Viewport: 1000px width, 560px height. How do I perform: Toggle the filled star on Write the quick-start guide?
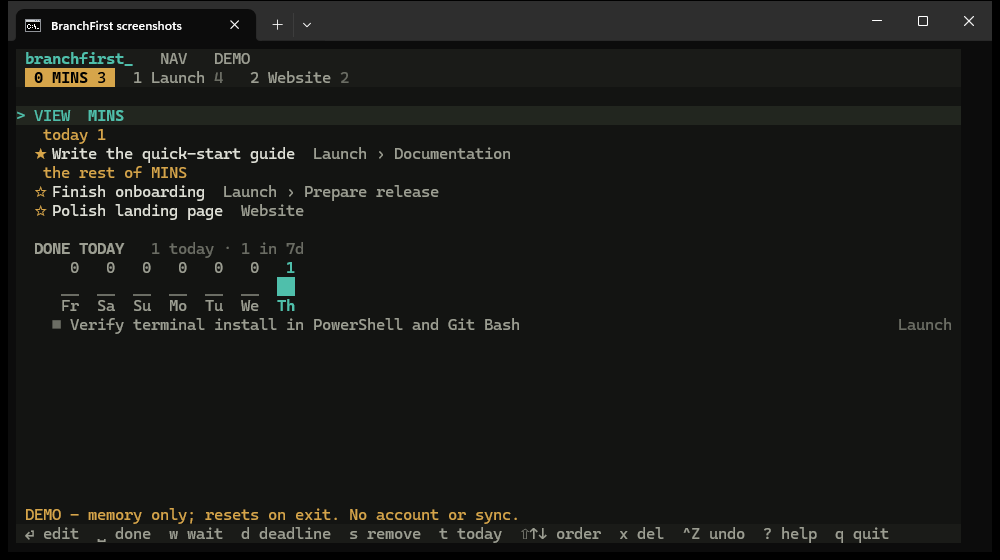click(x=41, y=154)
